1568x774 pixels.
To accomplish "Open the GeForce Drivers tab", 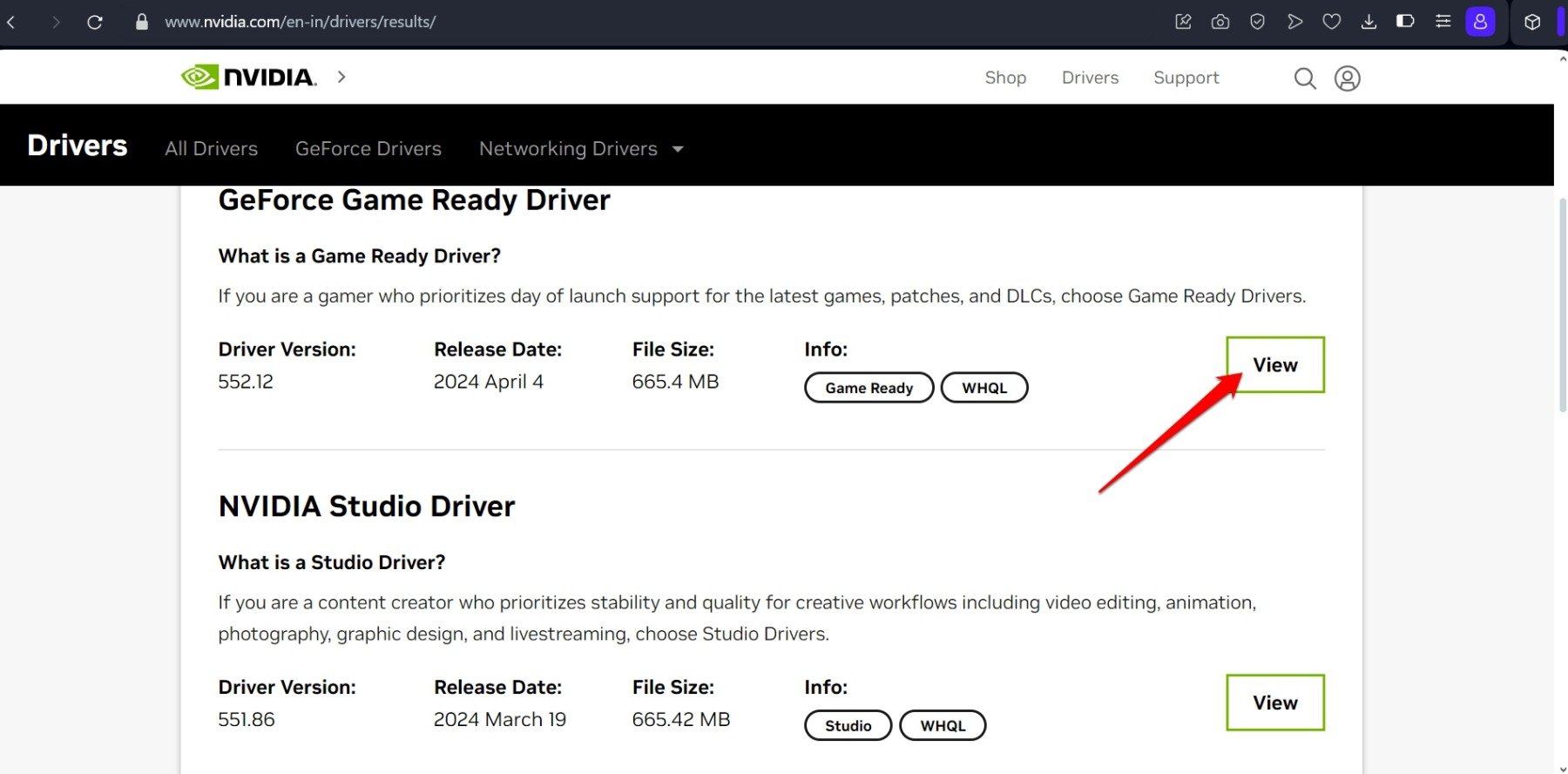I will [x=368, y=149].
